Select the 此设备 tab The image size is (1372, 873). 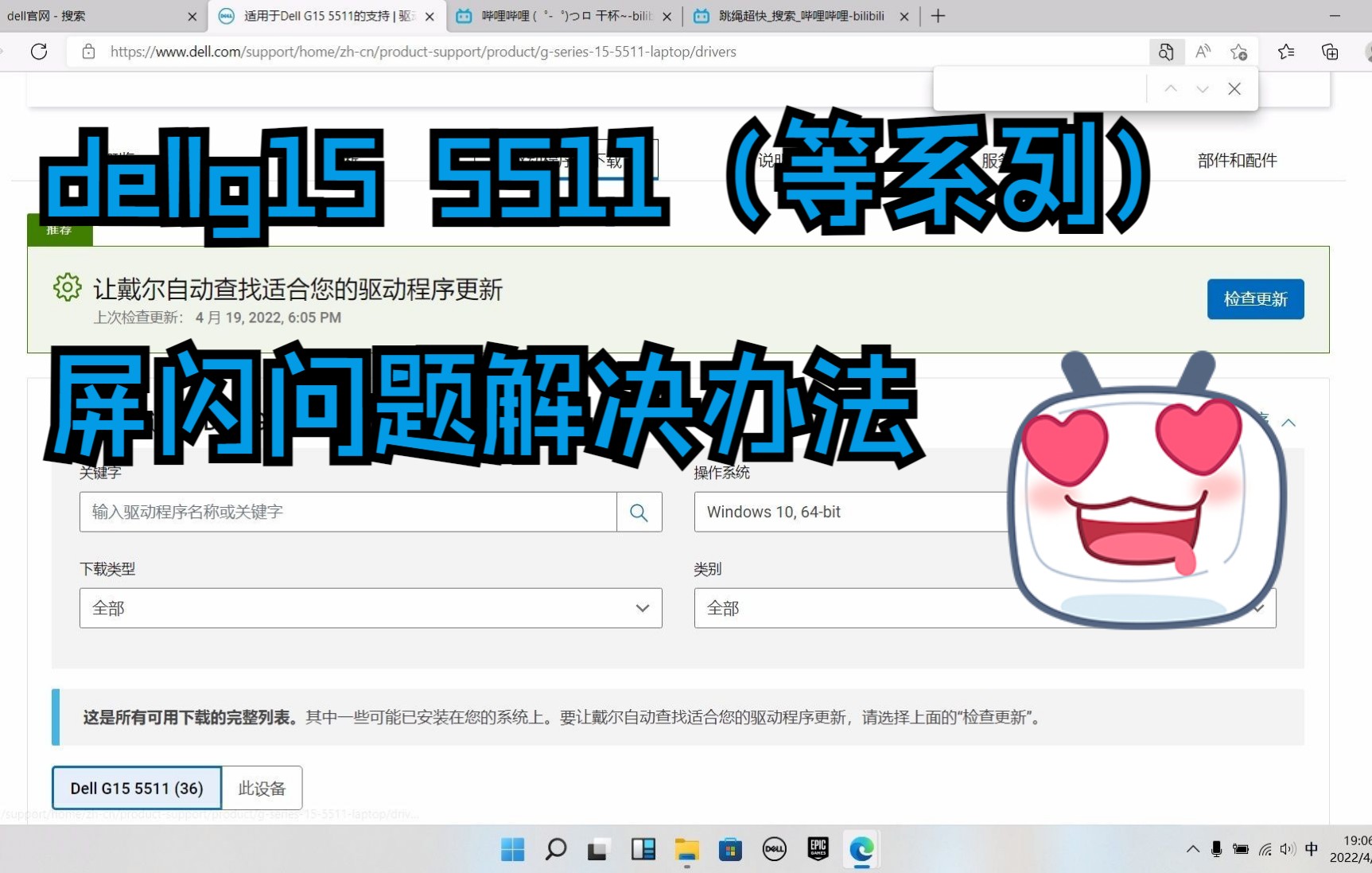click(262, 788)
